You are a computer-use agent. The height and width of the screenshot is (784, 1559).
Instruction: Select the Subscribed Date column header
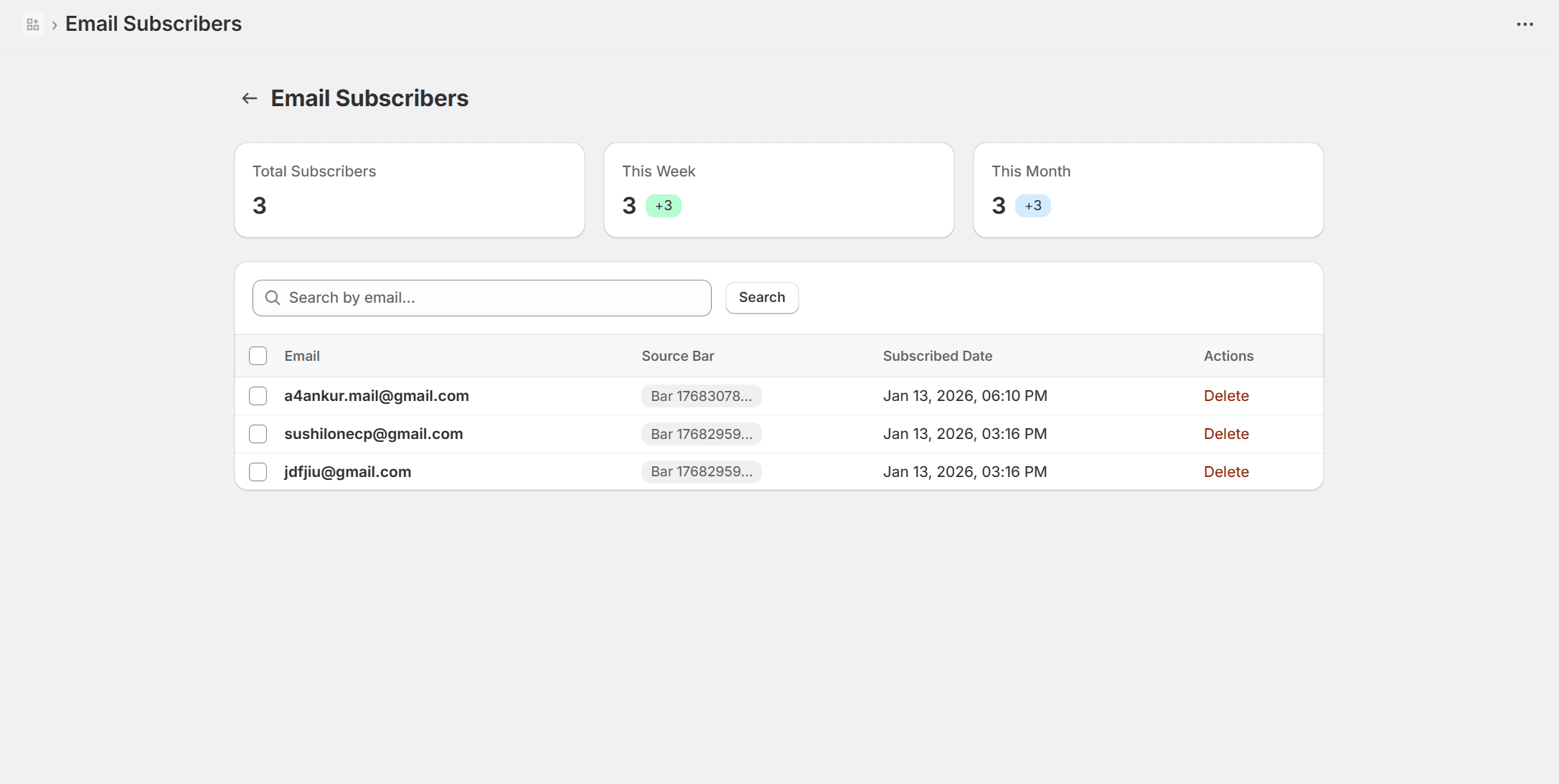click(x=937, y=355)
